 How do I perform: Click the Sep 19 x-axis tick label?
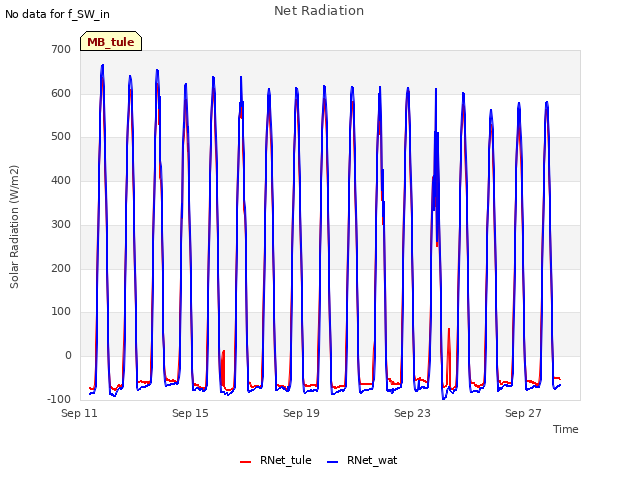301,413
